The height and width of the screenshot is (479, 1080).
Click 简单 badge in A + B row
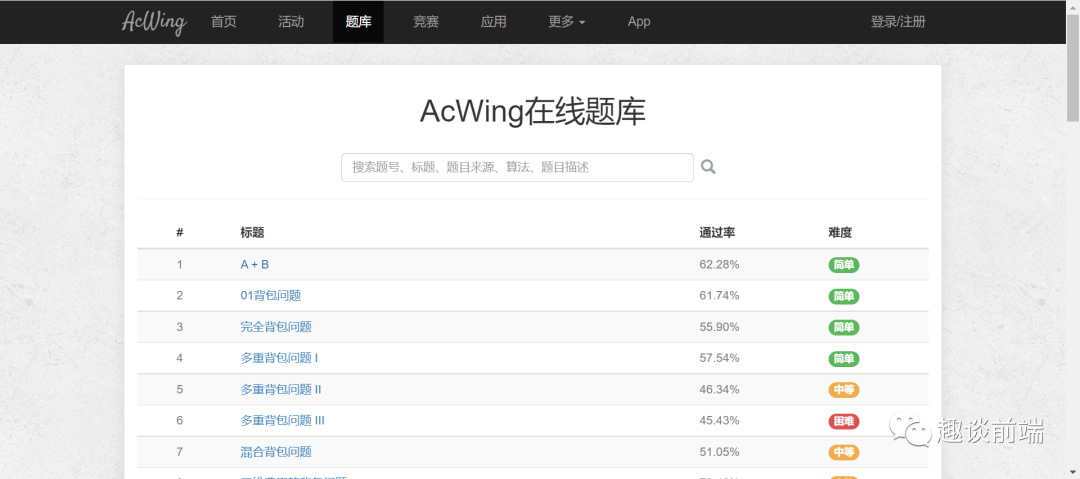click(x=844, y=265)
